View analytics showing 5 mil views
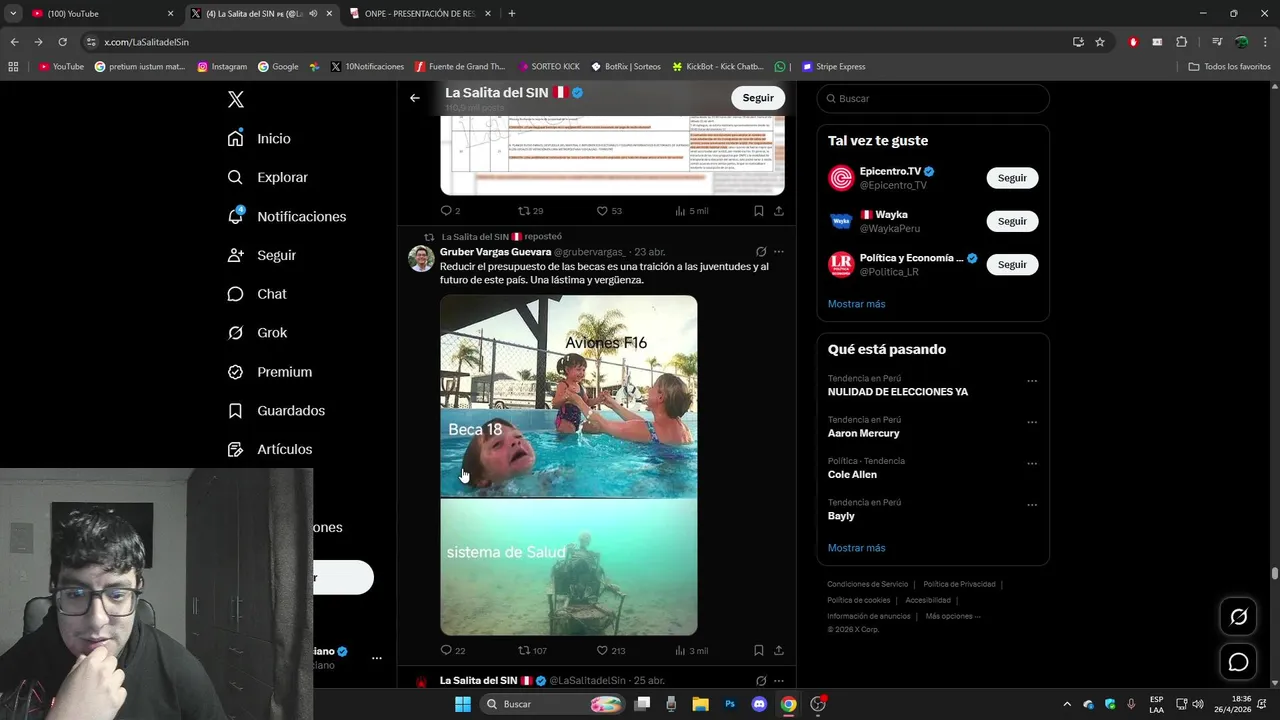The image size is (1280, 720). 691,211
